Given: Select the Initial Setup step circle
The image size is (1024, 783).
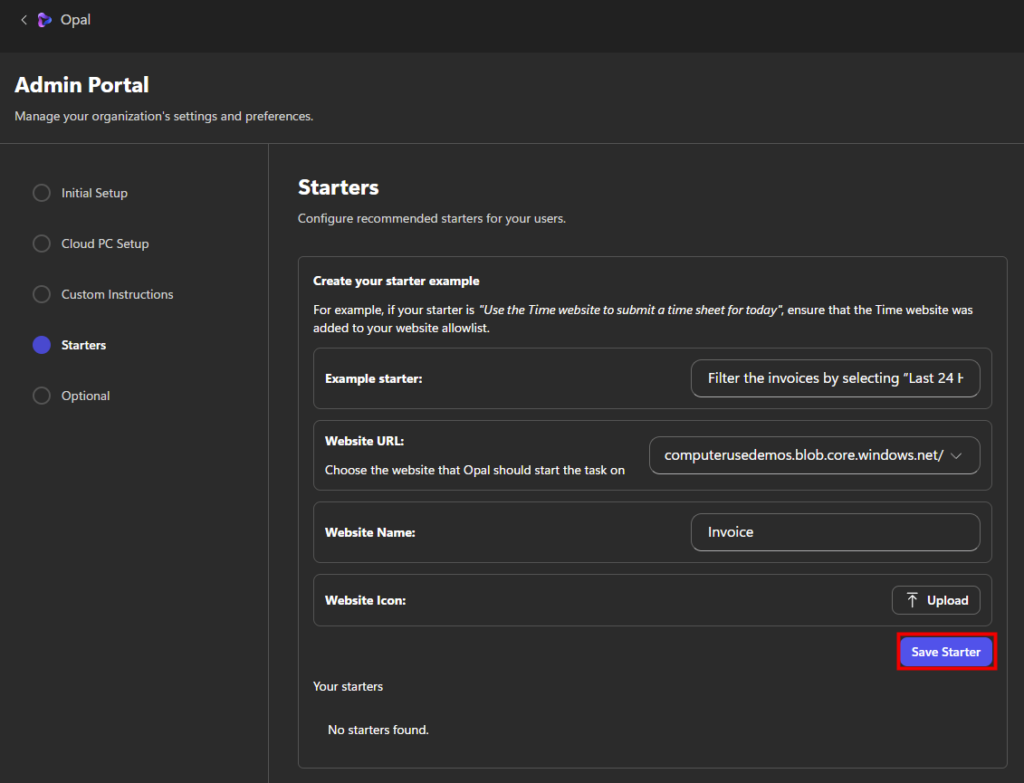Looking at the screenshot, I should tap(41, 193).
